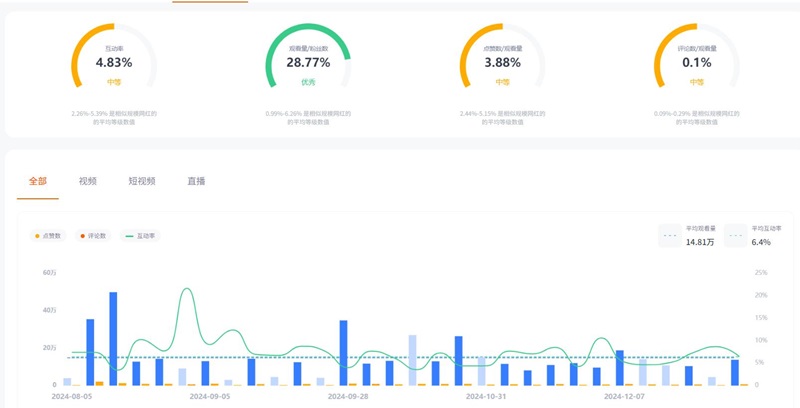This screenshot has height=408, width=800.
Task: Hide the 评论数 legend series
Action: coord(93,236)
